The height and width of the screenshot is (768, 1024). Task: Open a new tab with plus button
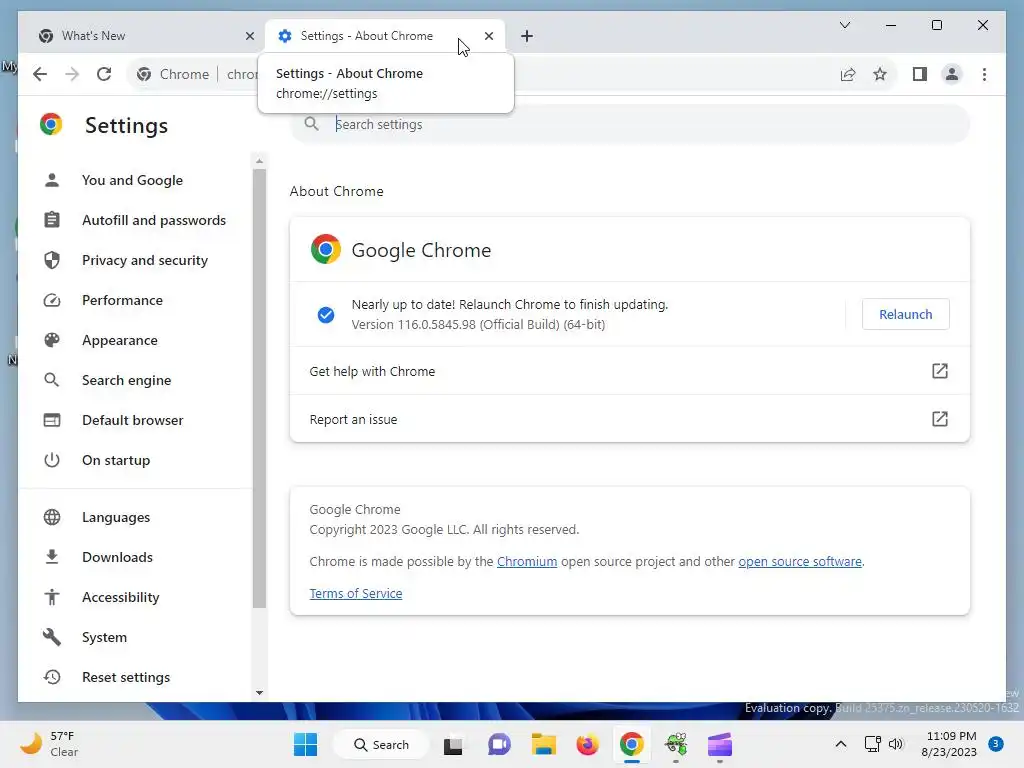pos(527,36)
